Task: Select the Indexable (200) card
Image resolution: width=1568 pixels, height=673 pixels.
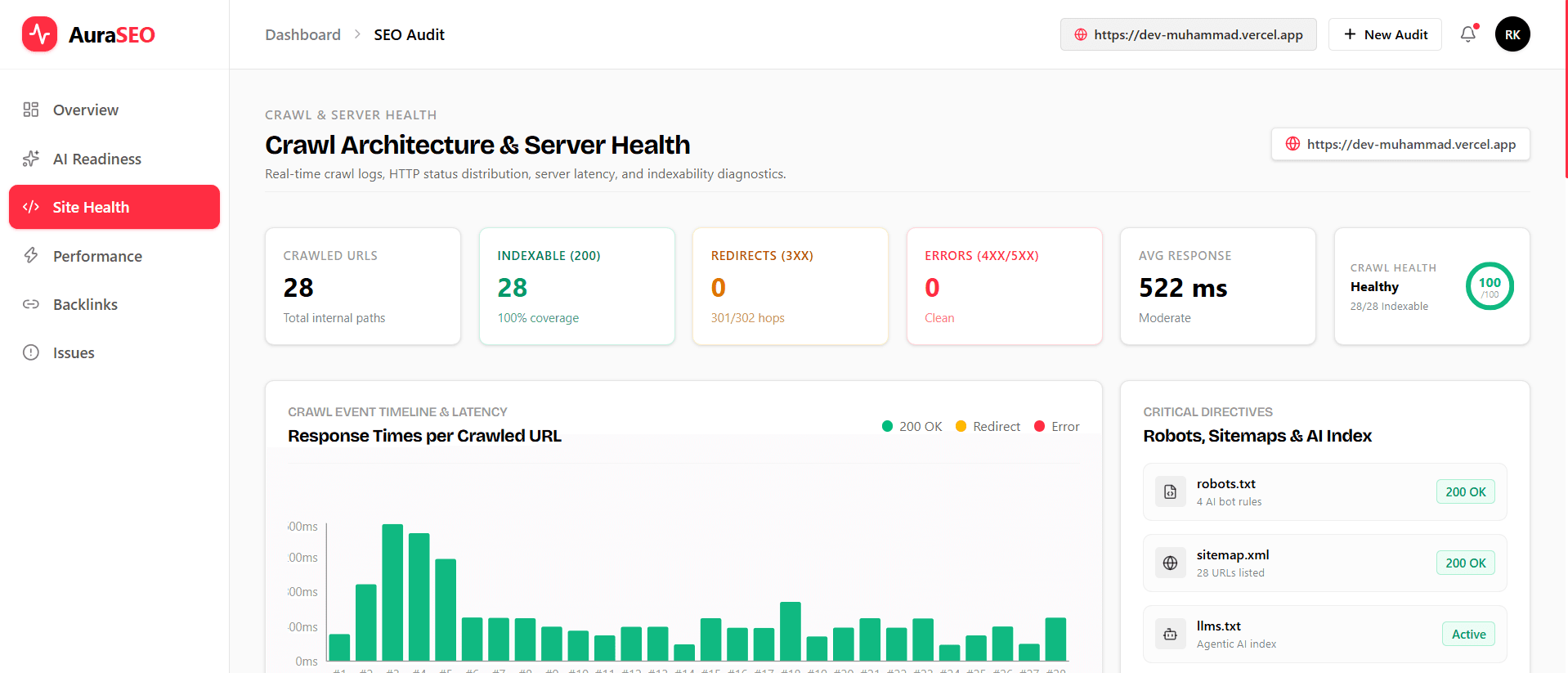Action: click(x=577, y=286)
